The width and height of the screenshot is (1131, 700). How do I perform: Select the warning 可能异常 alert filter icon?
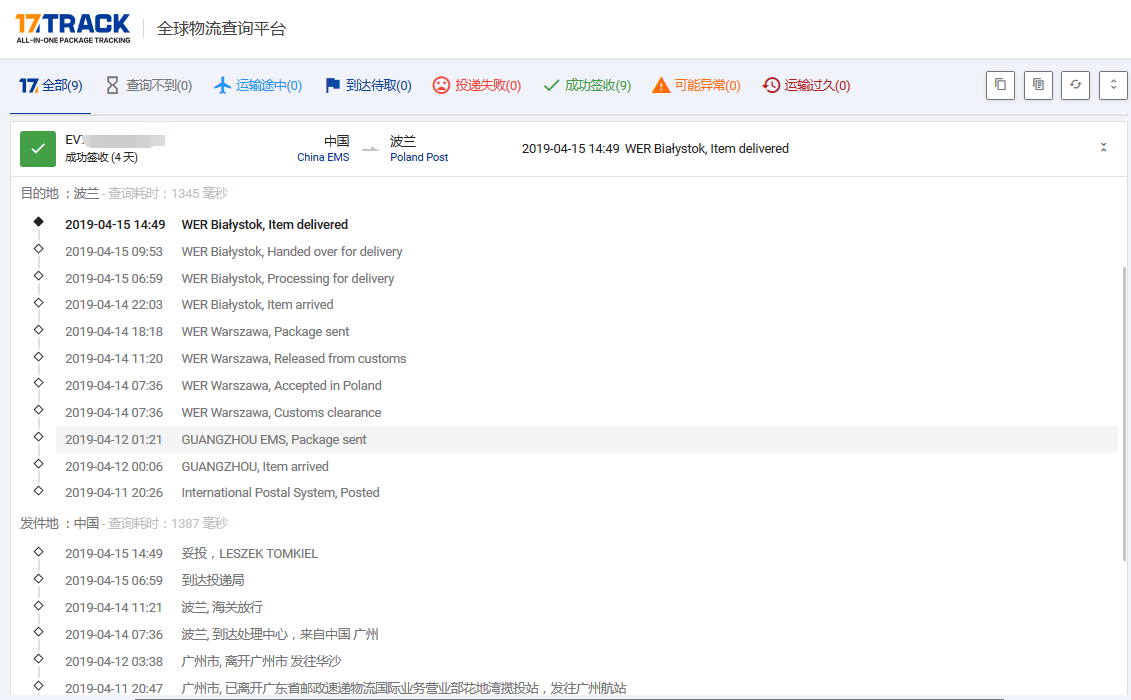659,86
